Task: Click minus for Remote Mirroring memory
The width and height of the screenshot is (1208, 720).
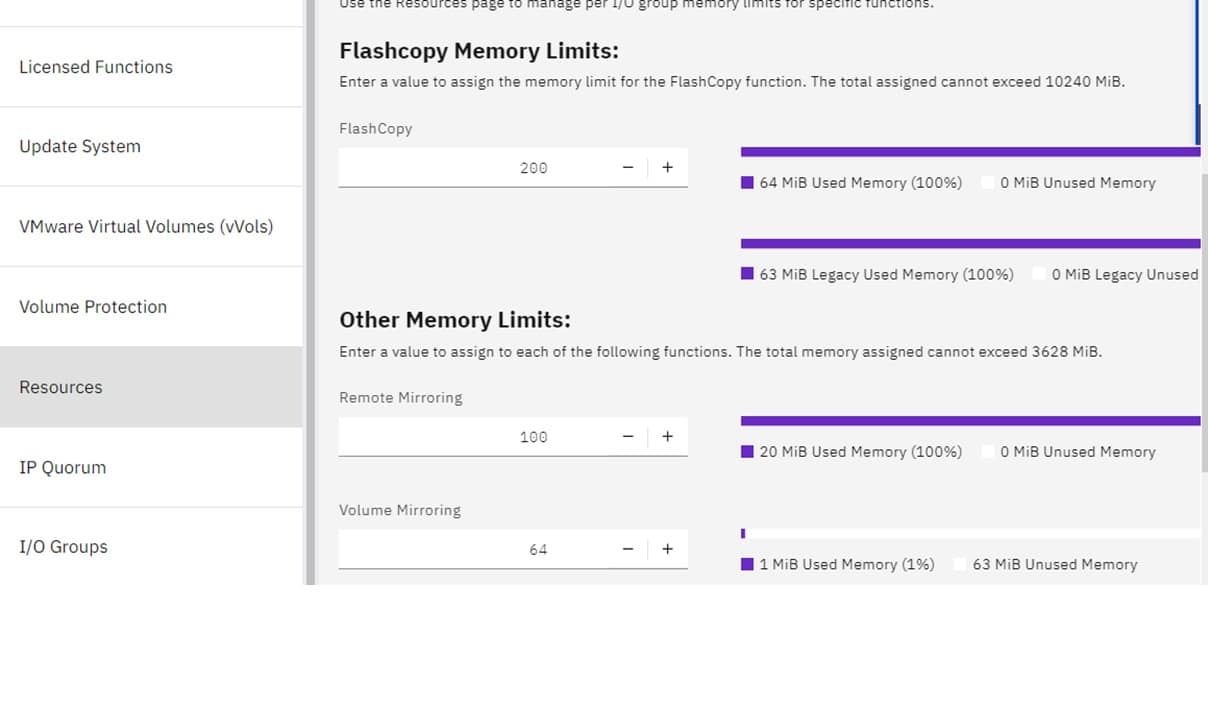Action: tap(628, 436)
